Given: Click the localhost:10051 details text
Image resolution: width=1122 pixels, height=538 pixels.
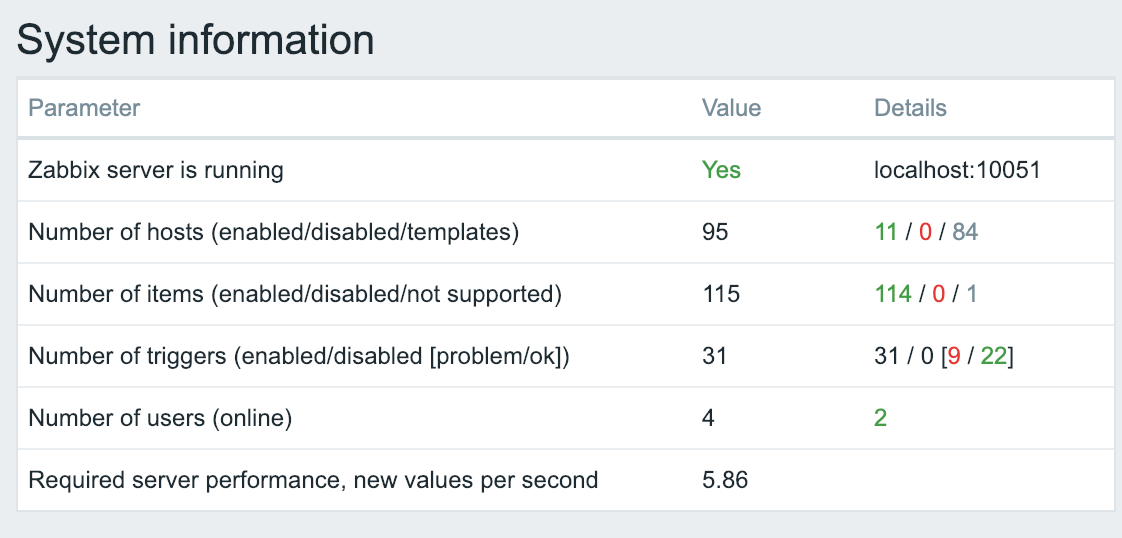Looking at the screenshot, I should [957, 170].
